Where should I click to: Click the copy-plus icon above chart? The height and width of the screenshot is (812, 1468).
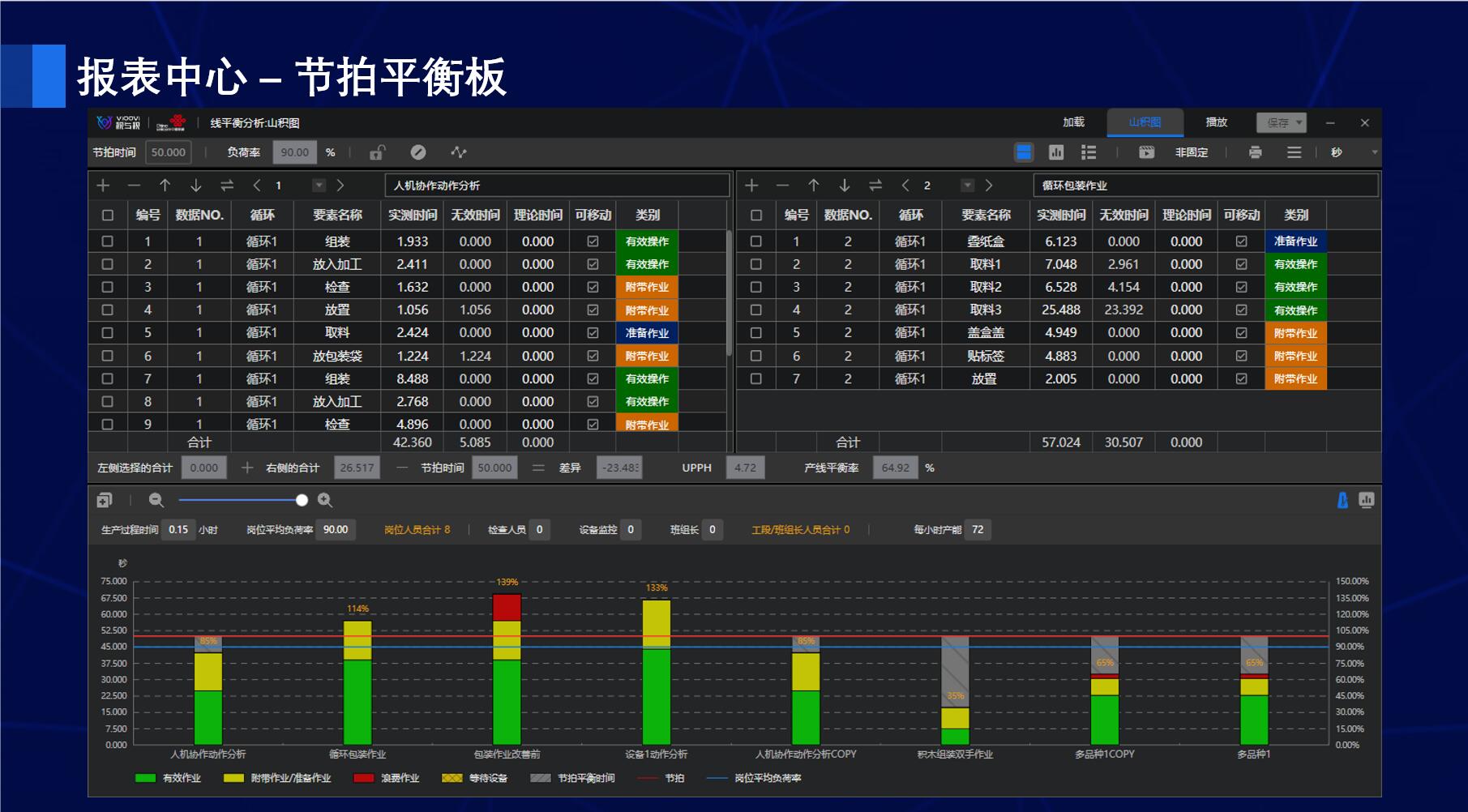point(105,501)
